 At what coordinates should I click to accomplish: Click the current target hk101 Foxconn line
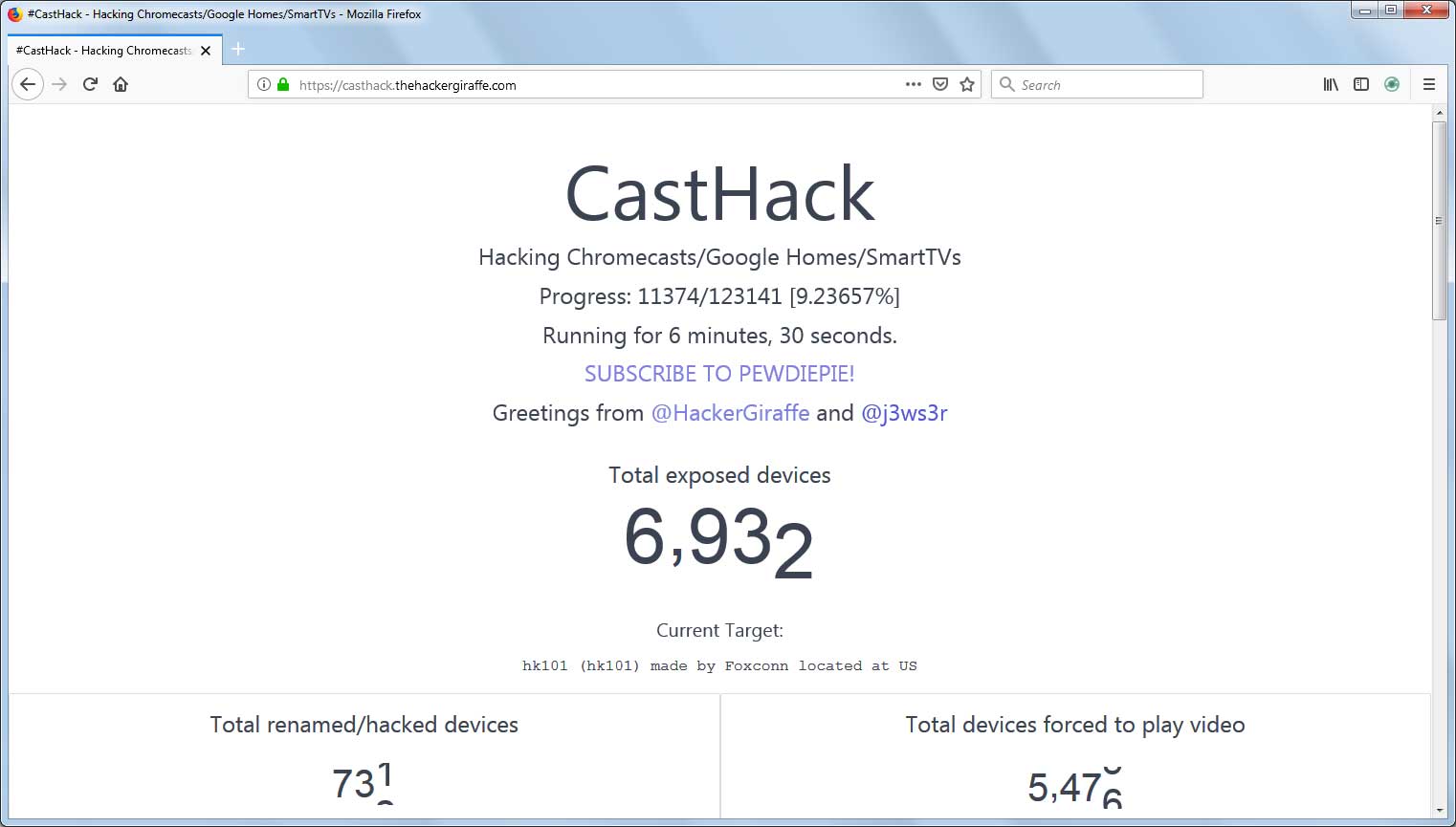click(719, 666)
